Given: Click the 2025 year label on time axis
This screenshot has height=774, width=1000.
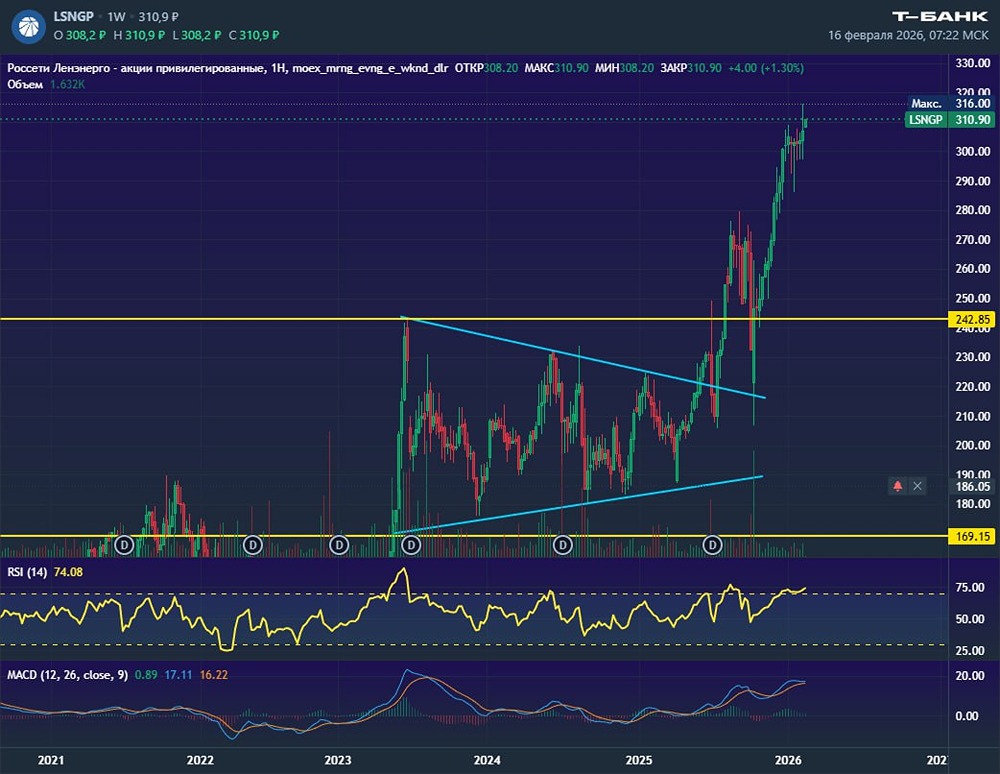Looking at the screenshot, I should pos(639,761).
